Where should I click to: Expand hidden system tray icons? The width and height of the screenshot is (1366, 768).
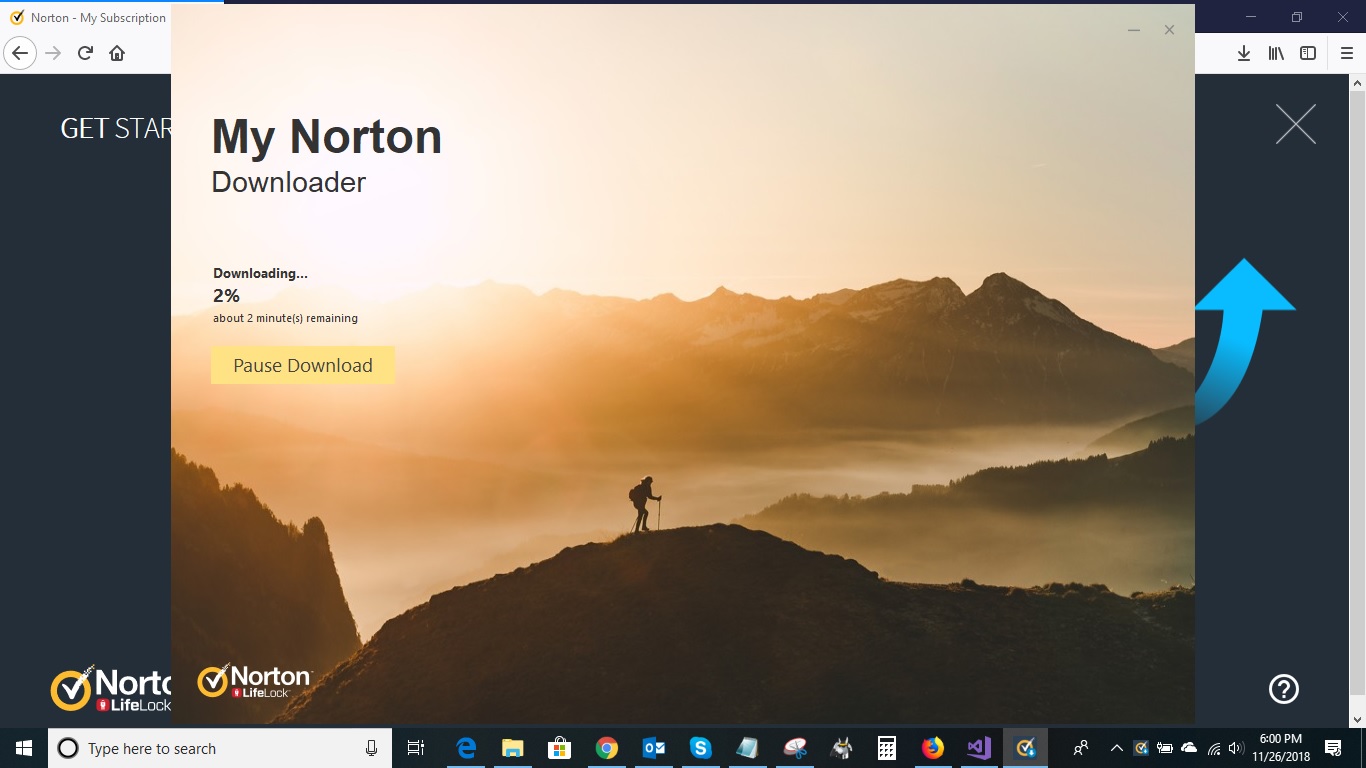[1117, 748]
